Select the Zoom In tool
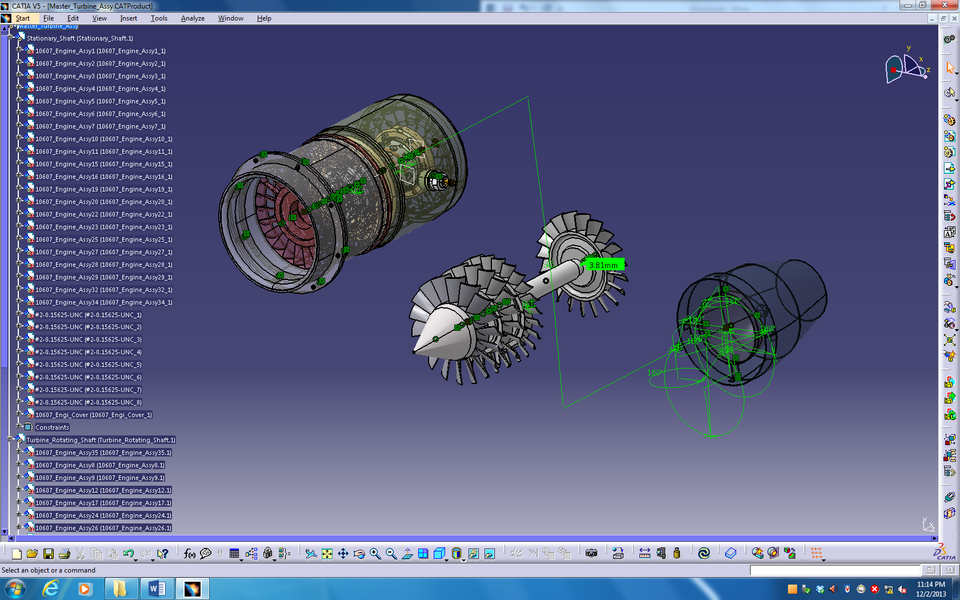Viewport: 960px width, 600px height. point(374,551)
